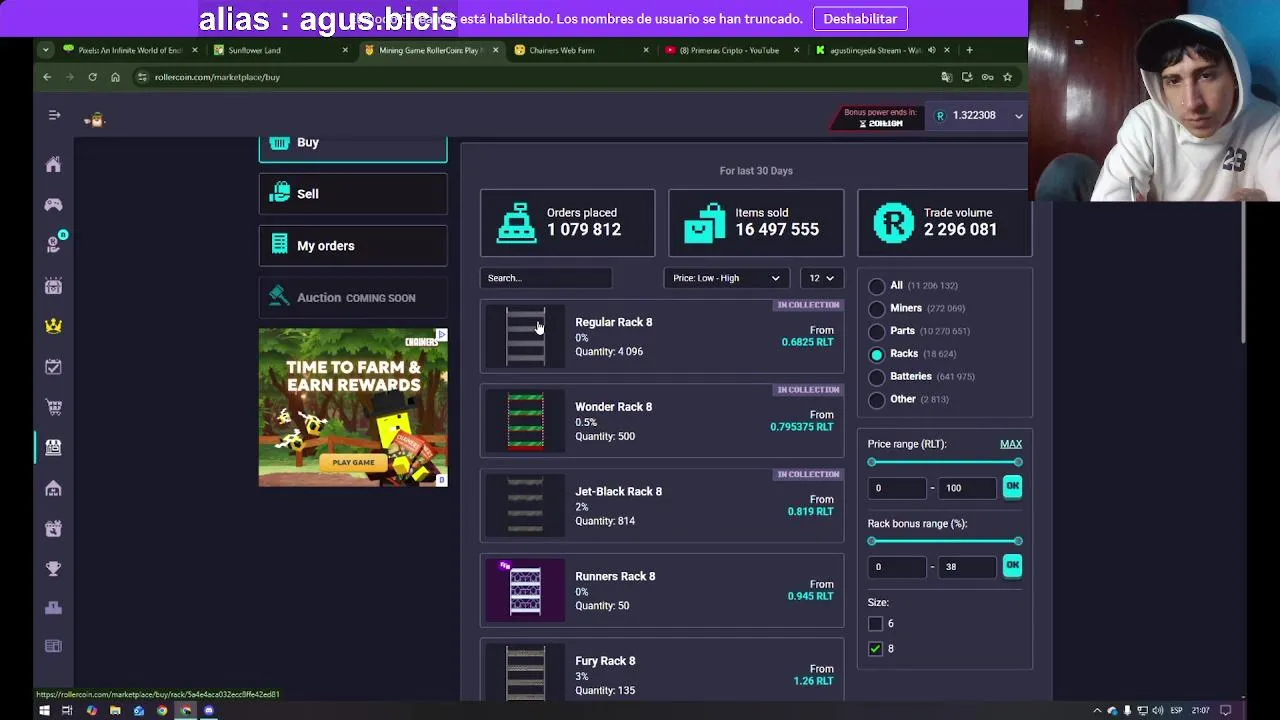The image size is (1280, 720).
Task: Open a new browser tab with plus icon
Action: 969,50
